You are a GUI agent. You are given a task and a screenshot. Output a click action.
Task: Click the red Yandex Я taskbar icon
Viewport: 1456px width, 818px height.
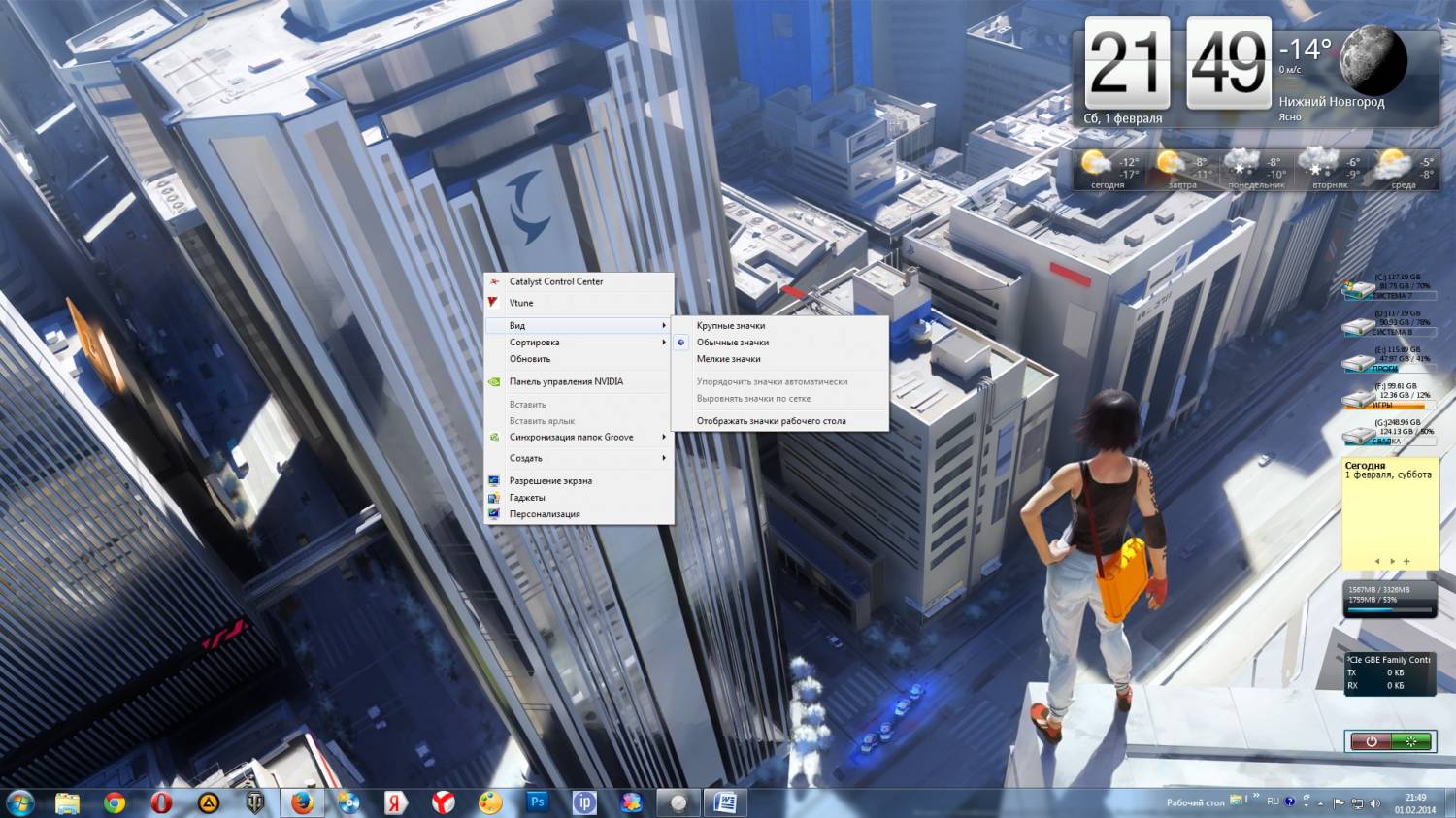click(x=395, y=802)
